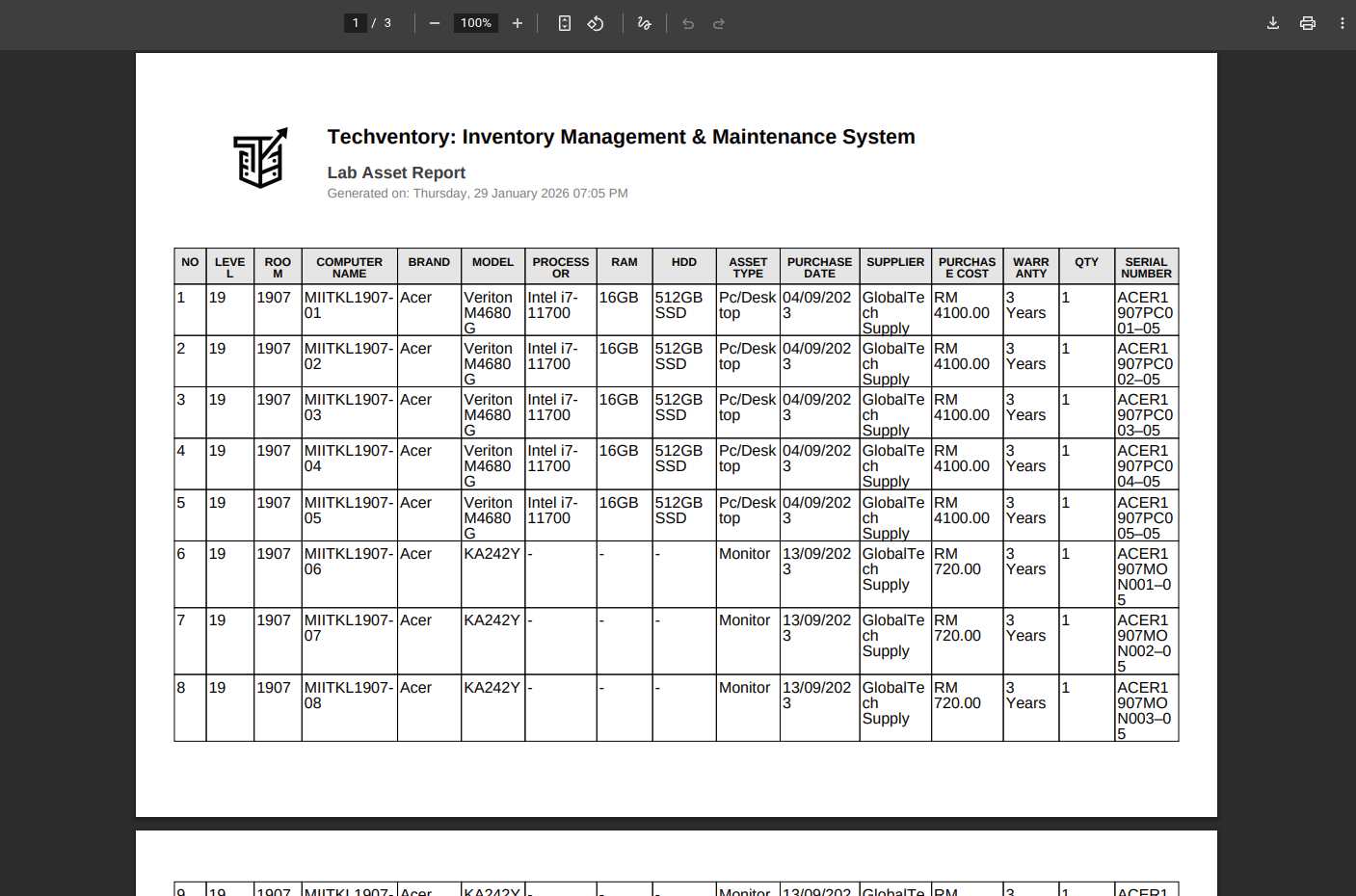Click the second page of the document
Image resolution: width=1356 pixels, height=896 pixels.
(675, 862)
